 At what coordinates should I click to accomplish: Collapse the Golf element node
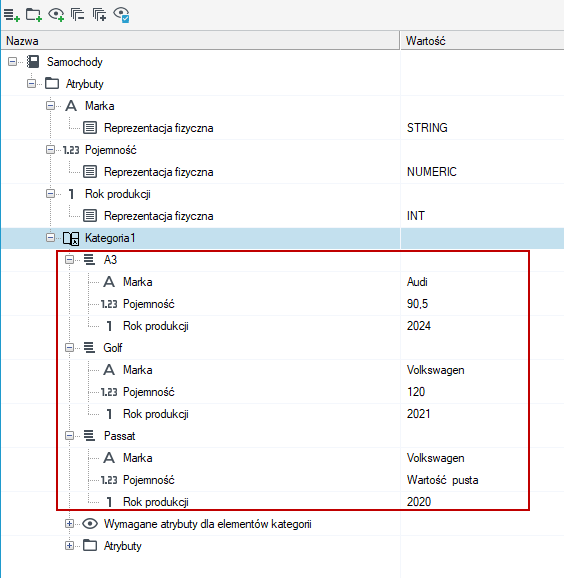[x=69, y=348]
